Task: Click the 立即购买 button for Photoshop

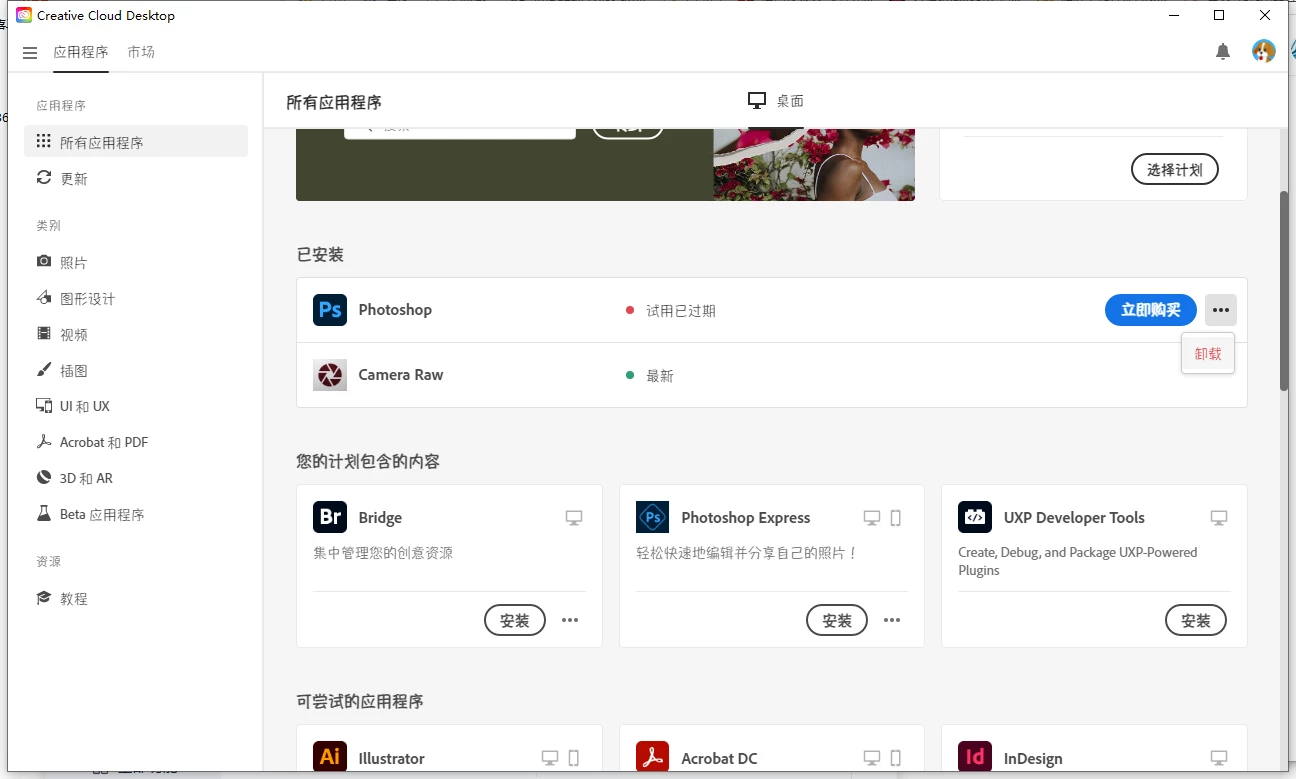Action: pos(1150,310)
